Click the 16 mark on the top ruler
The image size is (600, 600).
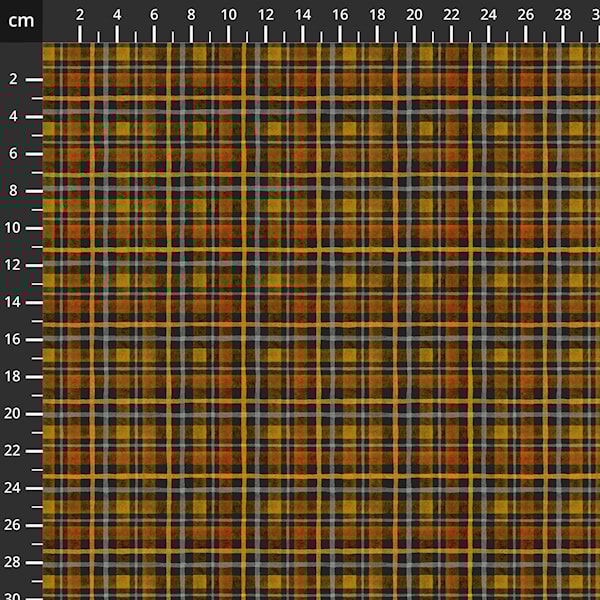(x=340, y=15)
